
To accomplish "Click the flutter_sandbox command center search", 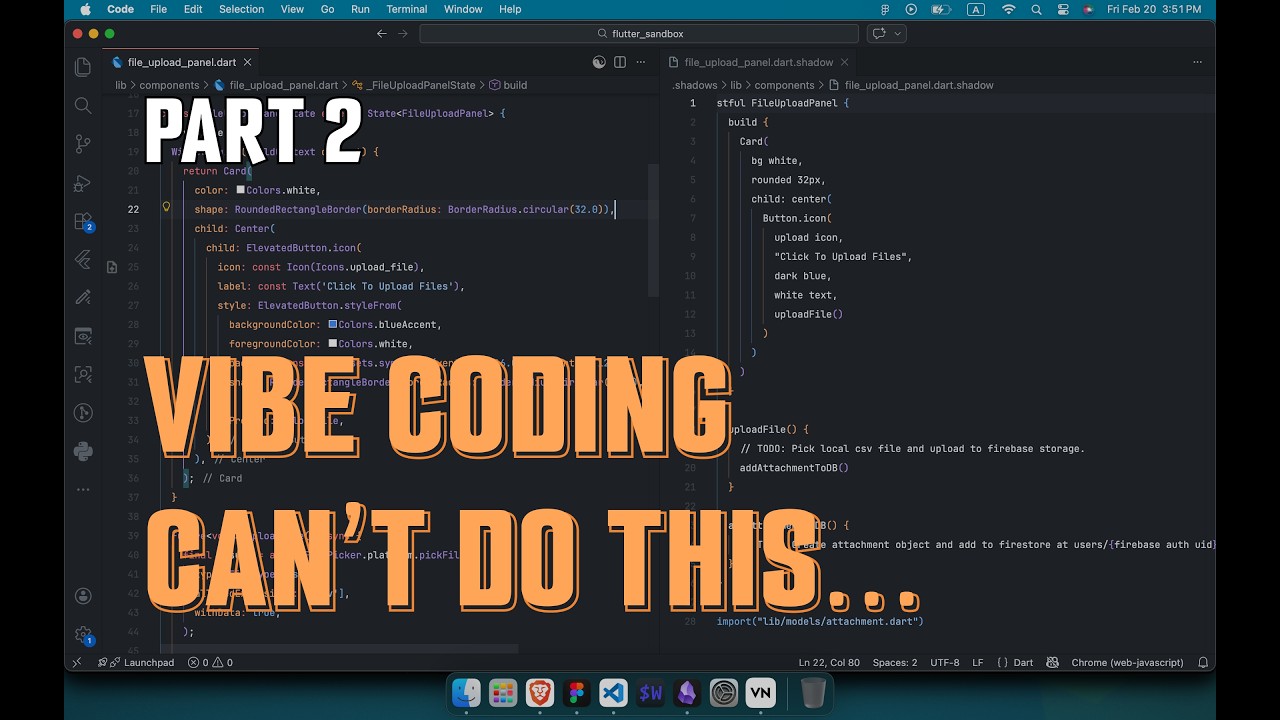I will [638, 33].
